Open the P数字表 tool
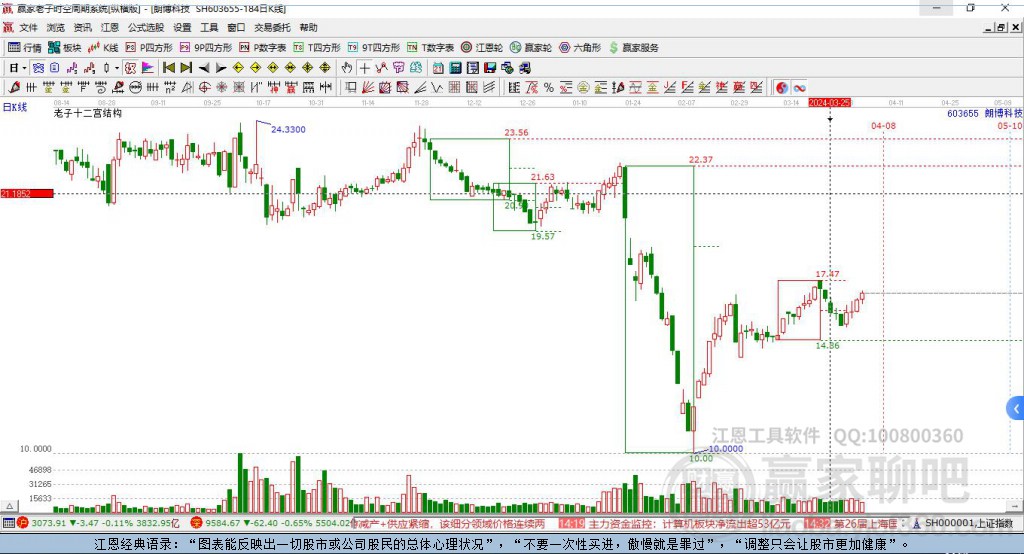 (263, 48)
